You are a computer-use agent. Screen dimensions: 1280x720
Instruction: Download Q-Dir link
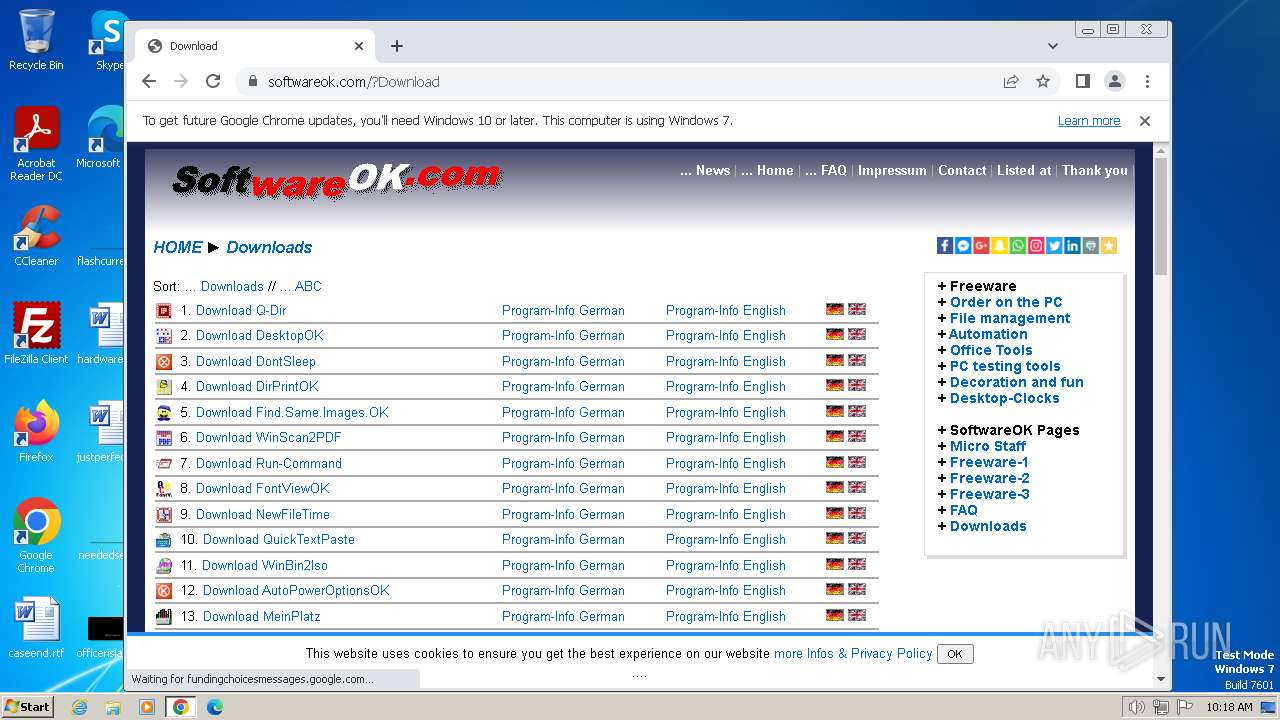(241, 310)
